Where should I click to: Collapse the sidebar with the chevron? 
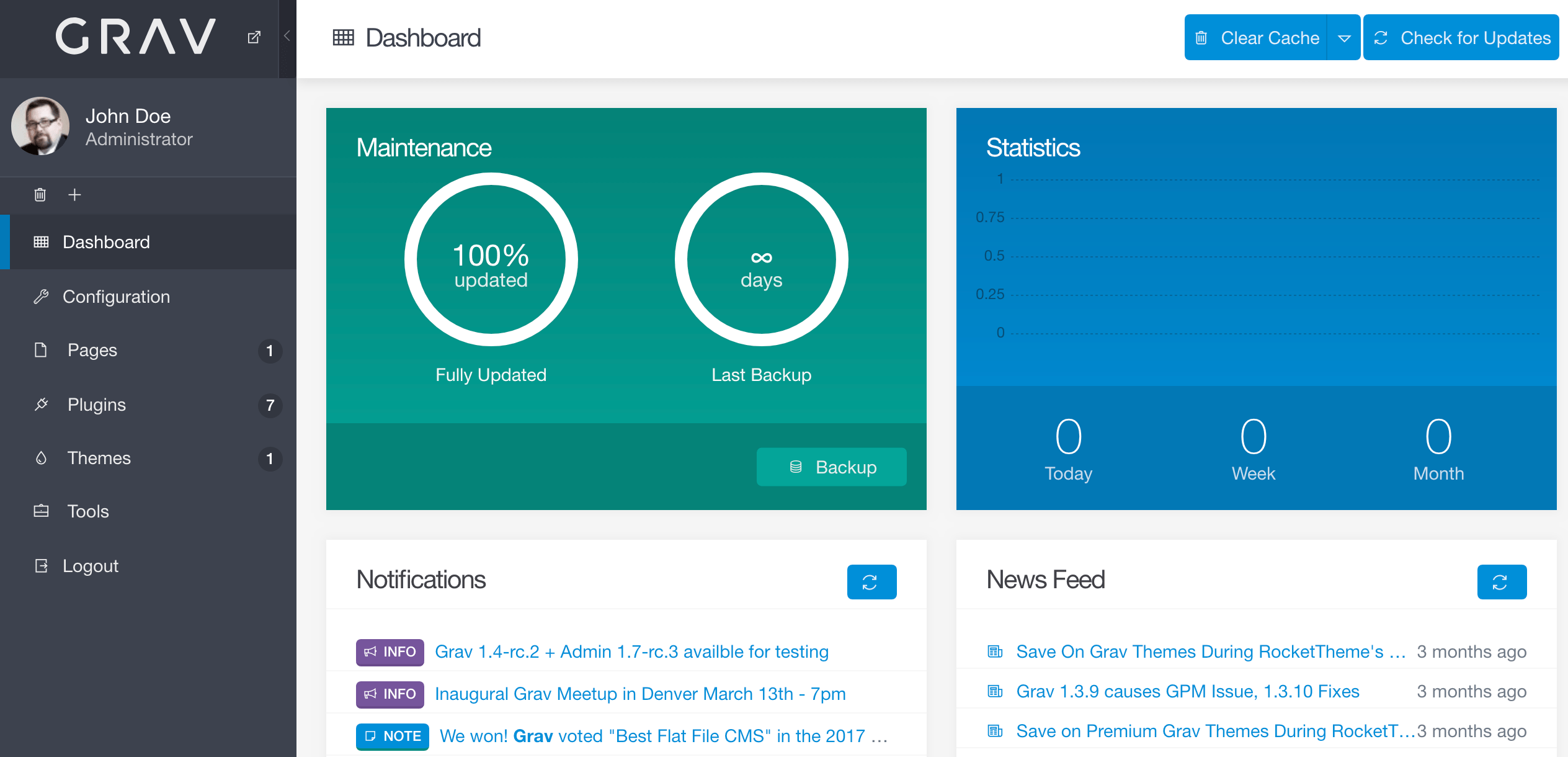click(286, 36)
